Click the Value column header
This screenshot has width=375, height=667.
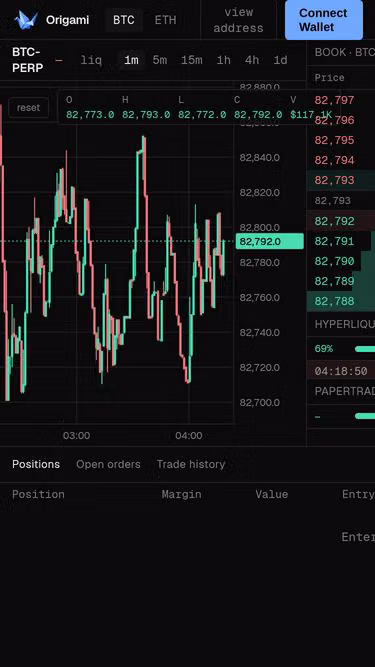click(272, 494)
